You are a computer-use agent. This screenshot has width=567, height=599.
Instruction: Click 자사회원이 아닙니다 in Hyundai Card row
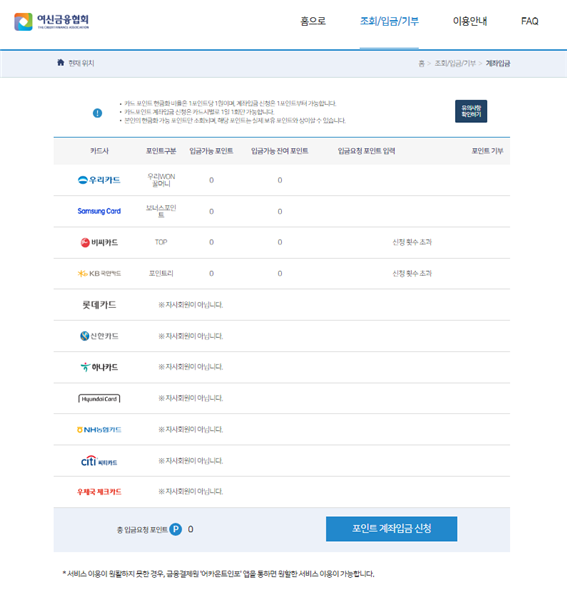[x=191, y=398]
